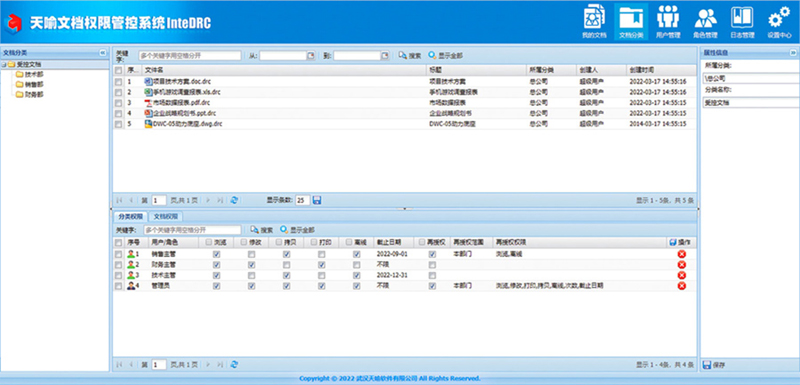
Task: Click Excel icon of the .xls.drc file
Action: point(148,92)
